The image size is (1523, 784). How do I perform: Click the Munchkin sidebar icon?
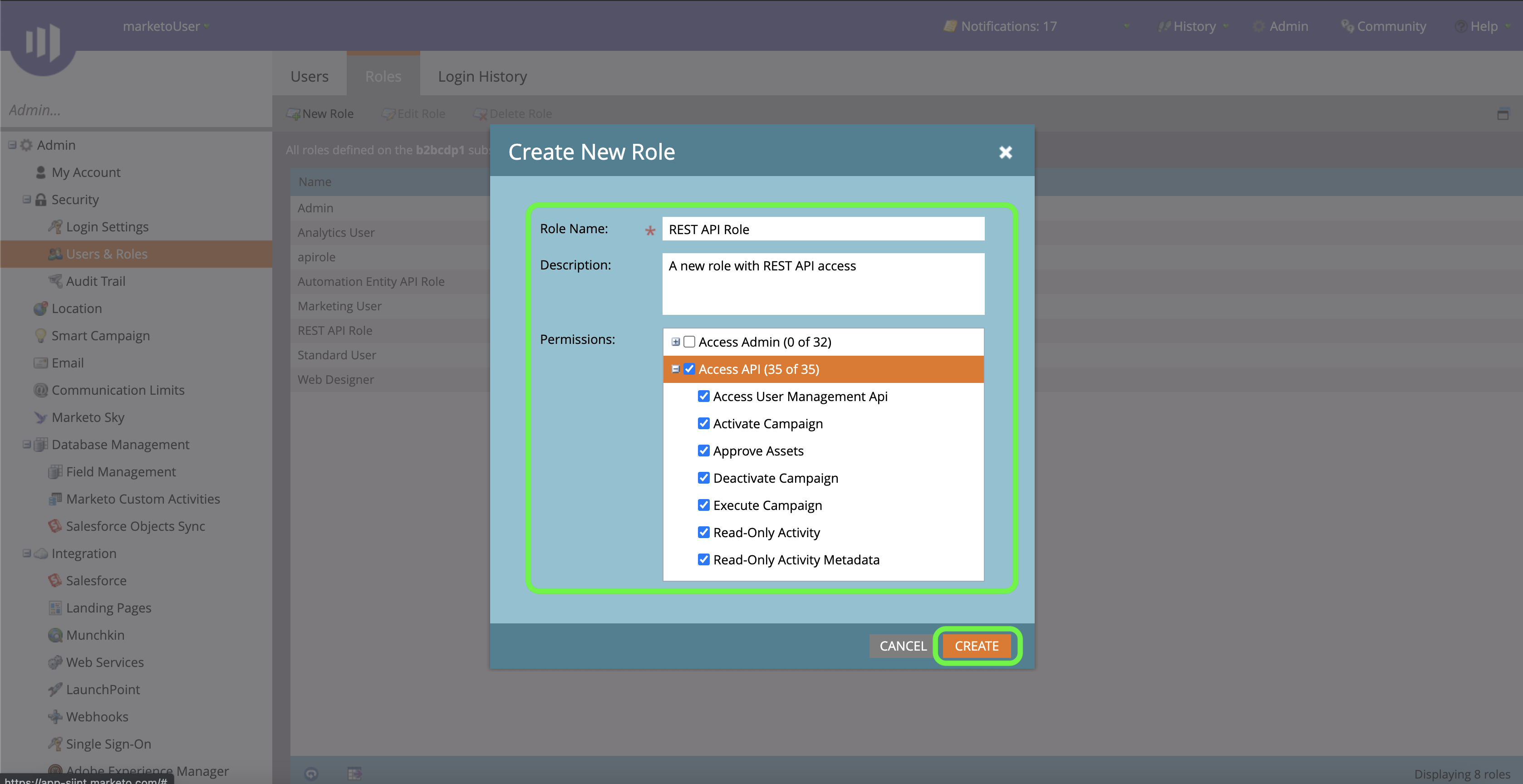point(55,635)
